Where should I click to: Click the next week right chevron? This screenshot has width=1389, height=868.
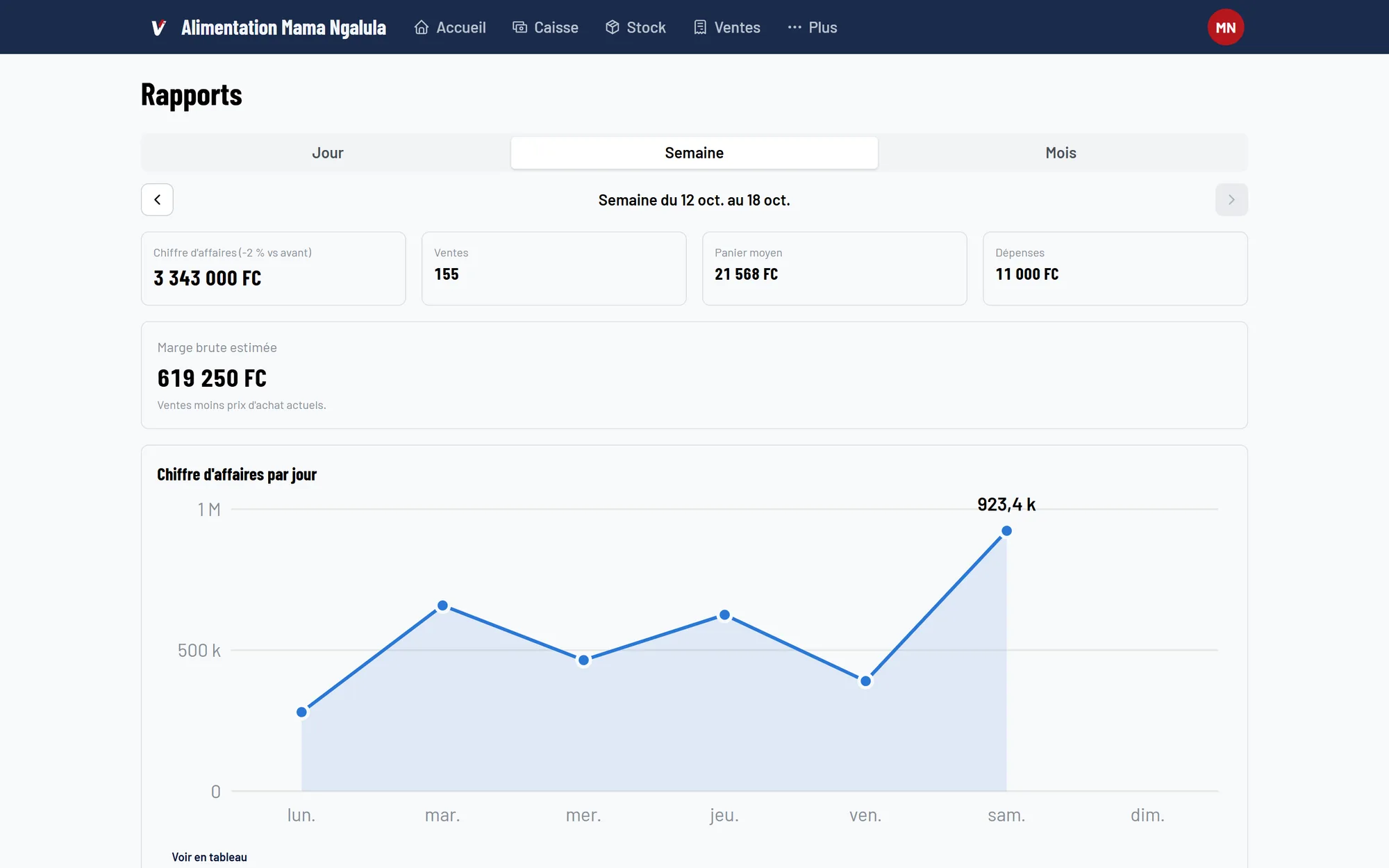click(x=1231, y=200)
